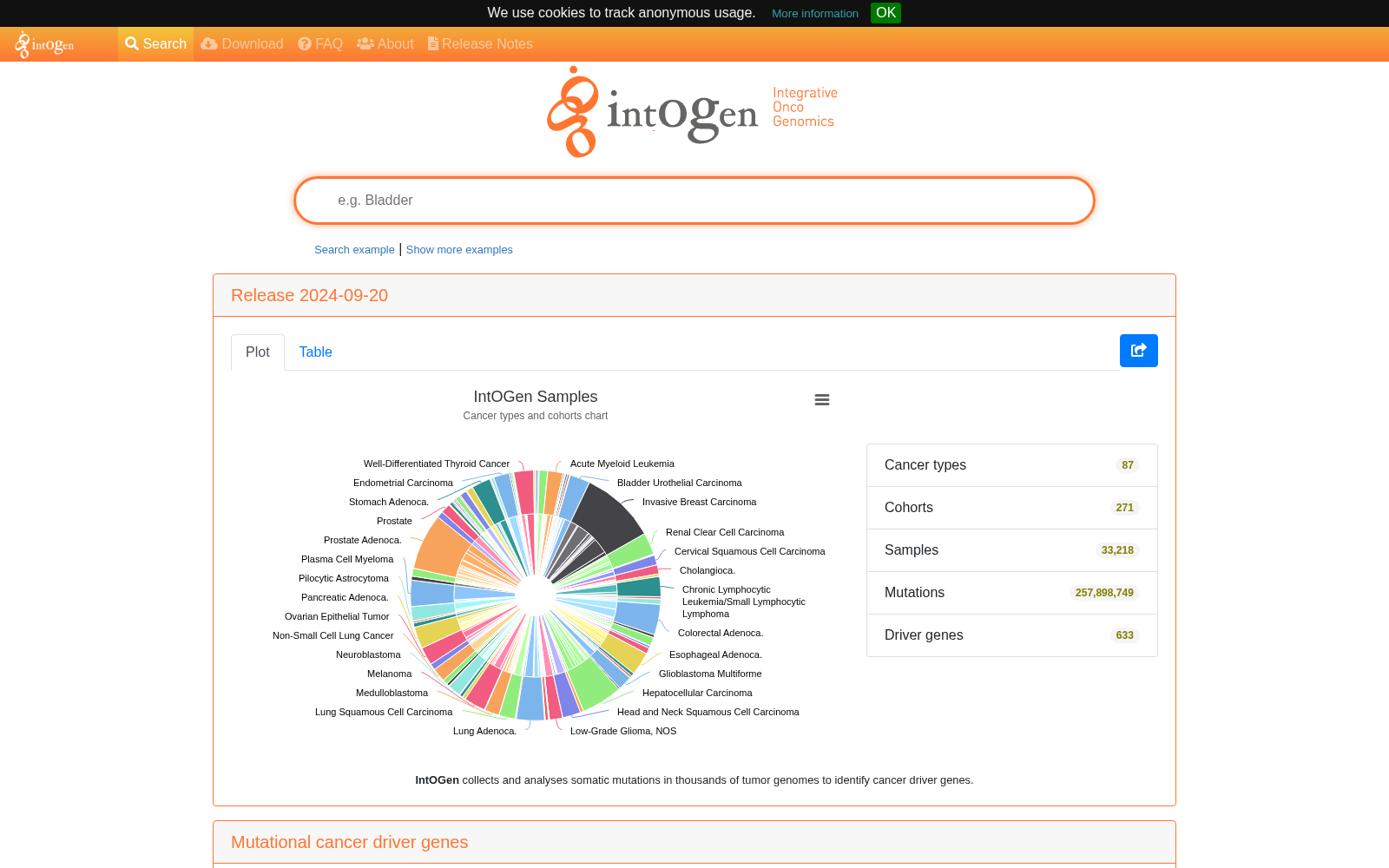Image resolution: width=1389 pixels, height=868 pixels.
Task: Click the Pancreatic Adenoca. label
Action: (x=345, y=598)
